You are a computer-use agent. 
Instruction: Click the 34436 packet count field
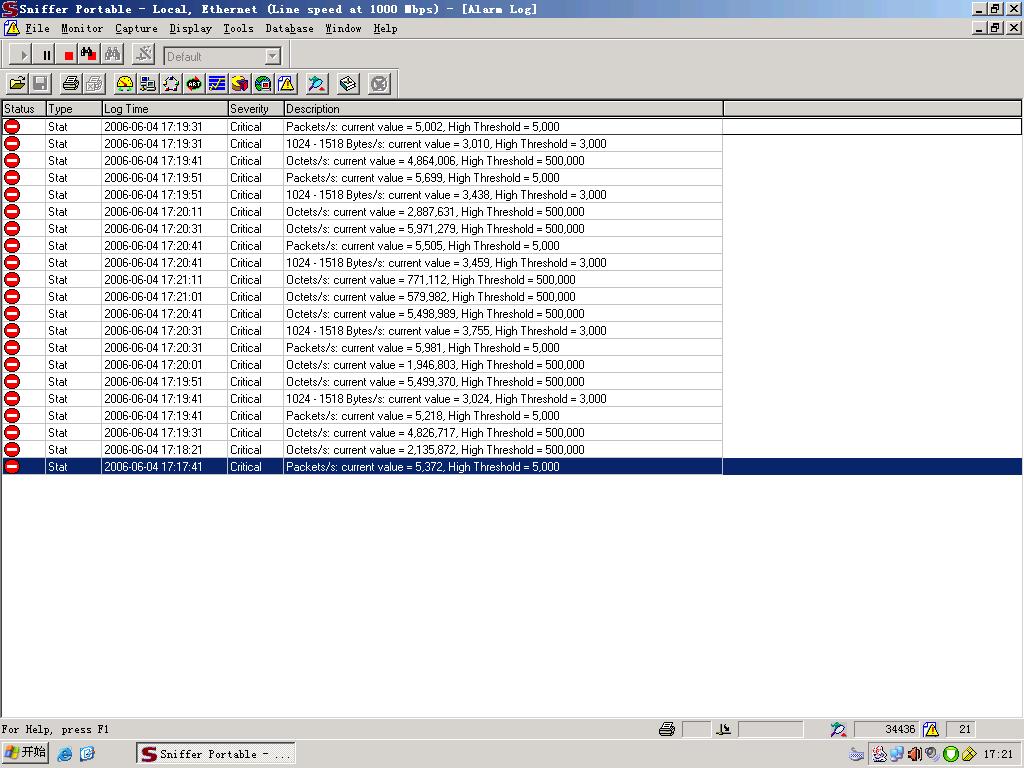[x=886, y=729]
